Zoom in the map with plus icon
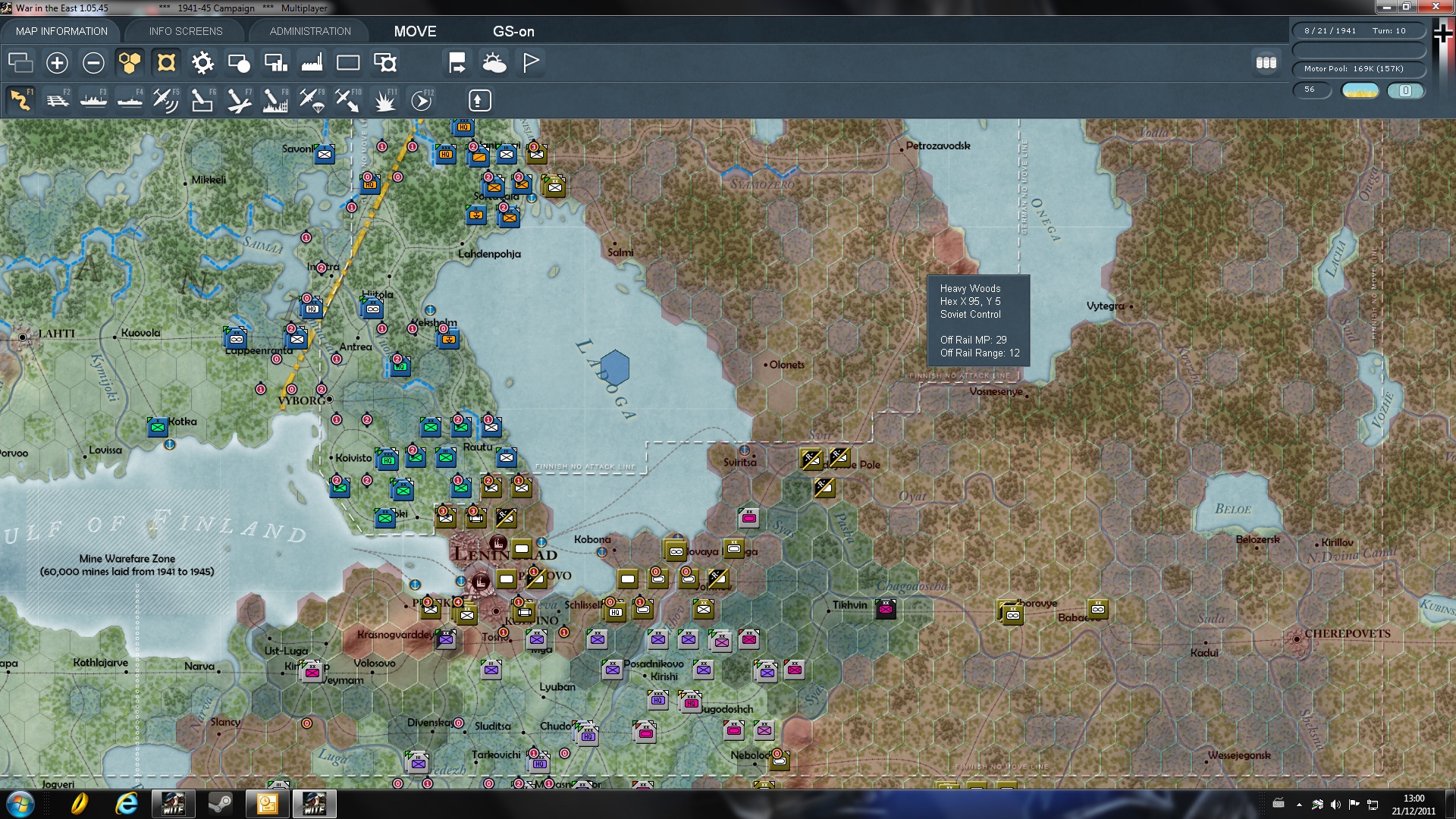1456x819 pixels. (57, 62)
